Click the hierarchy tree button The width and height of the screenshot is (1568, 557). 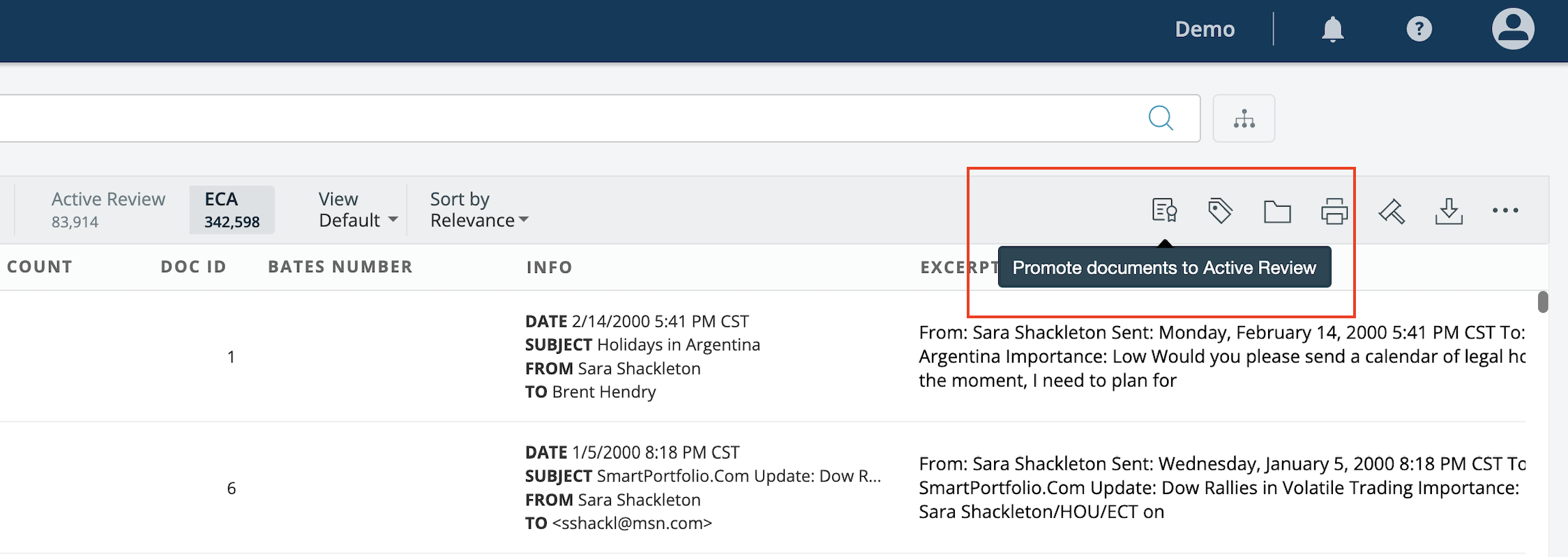pos(1244,119)
